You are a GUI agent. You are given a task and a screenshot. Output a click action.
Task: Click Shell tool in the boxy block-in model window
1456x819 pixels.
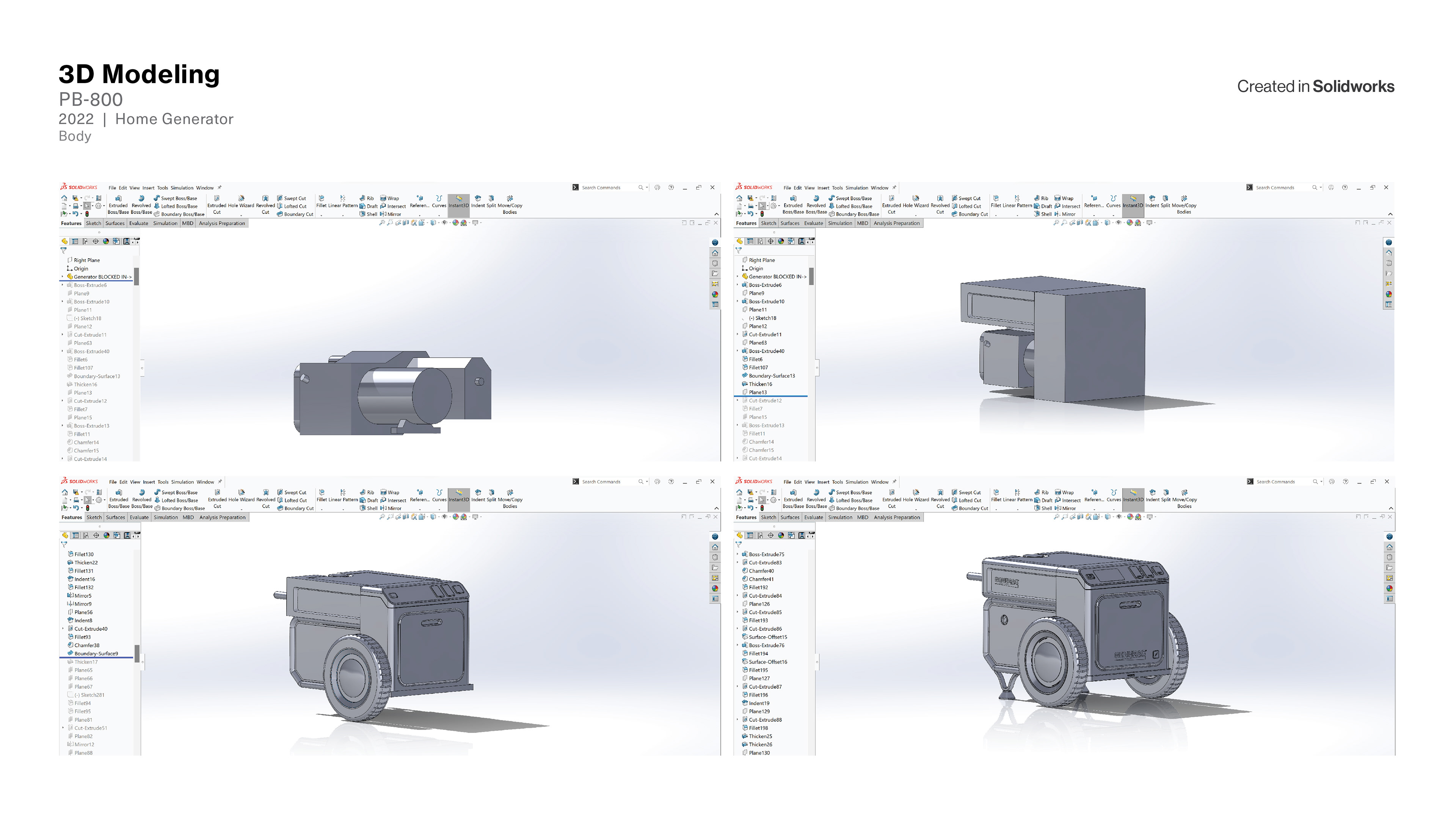[1043, 214]
